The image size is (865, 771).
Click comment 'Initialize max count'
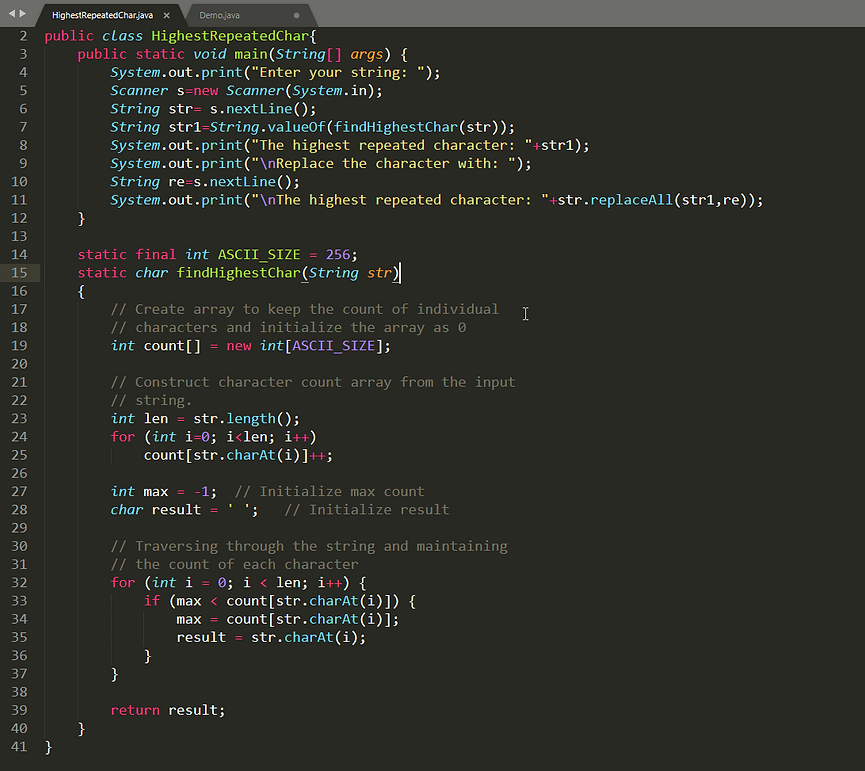[342, 491]
